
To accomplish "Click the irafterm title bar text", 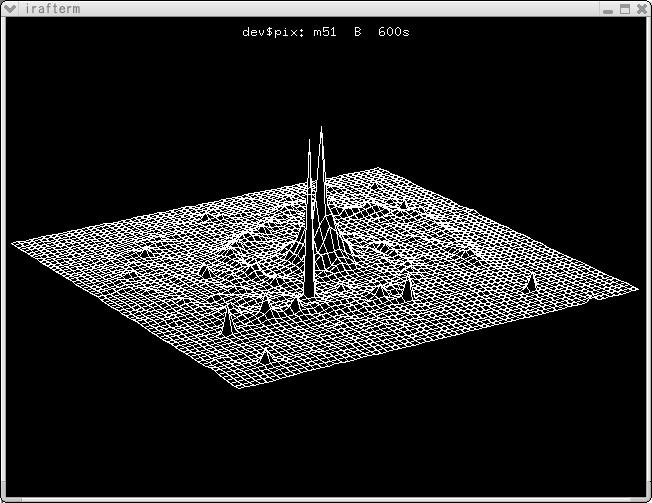I will (x=52, y=8).
